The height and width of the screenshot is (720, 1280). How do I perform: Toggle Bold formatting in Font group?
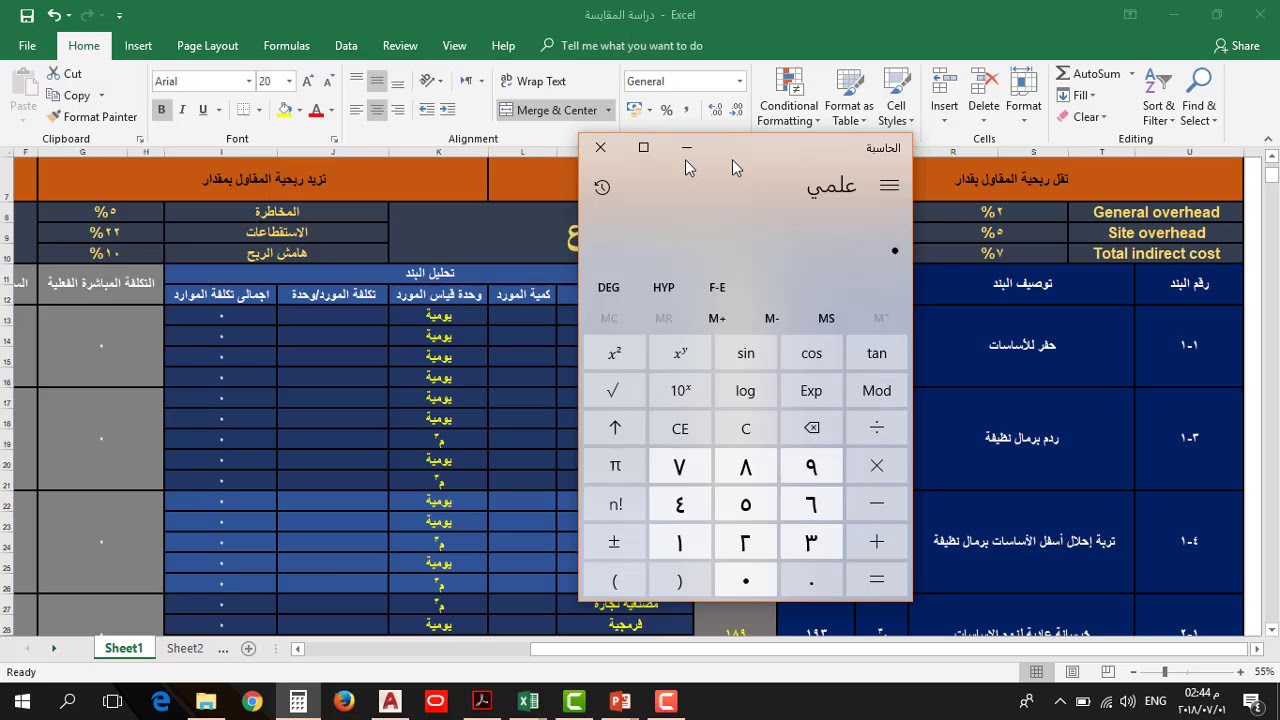[x=161, y=110]
